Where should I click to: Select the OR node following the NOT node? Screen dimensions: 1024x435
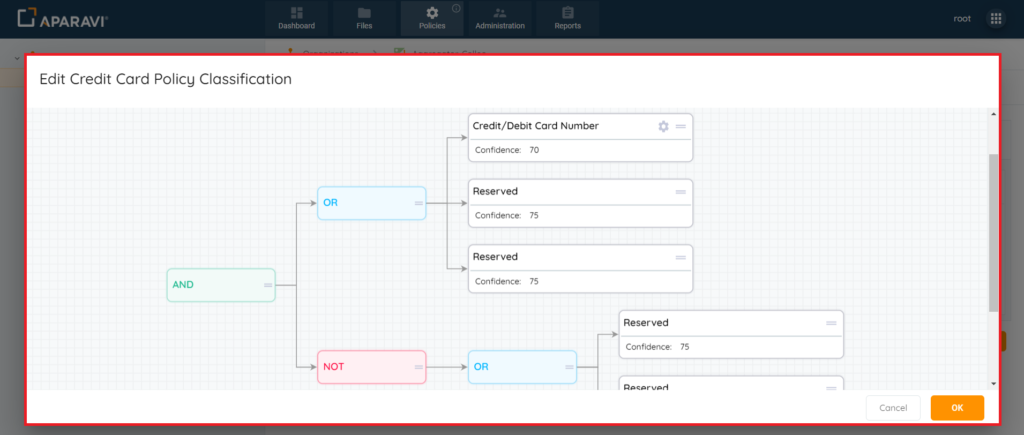(x=522, y=367)
